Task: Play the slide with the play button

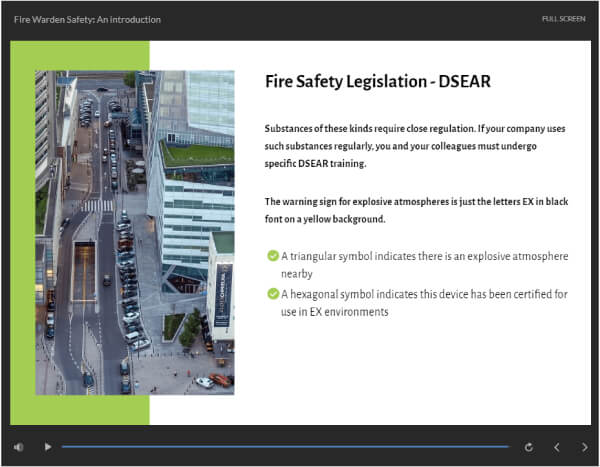Action: [x=48, y=447]
